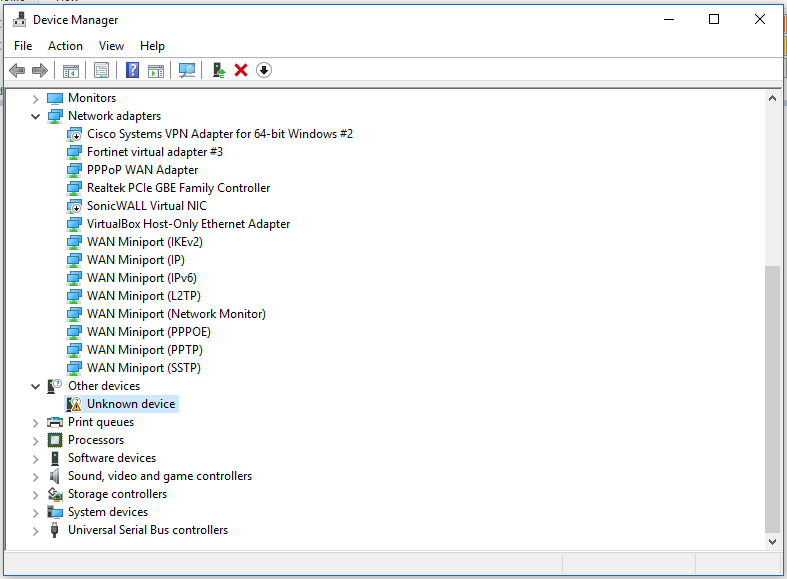
Task: Click the SonicWALL Virtual NIC disabled icon
Action: tap(74, 206)
